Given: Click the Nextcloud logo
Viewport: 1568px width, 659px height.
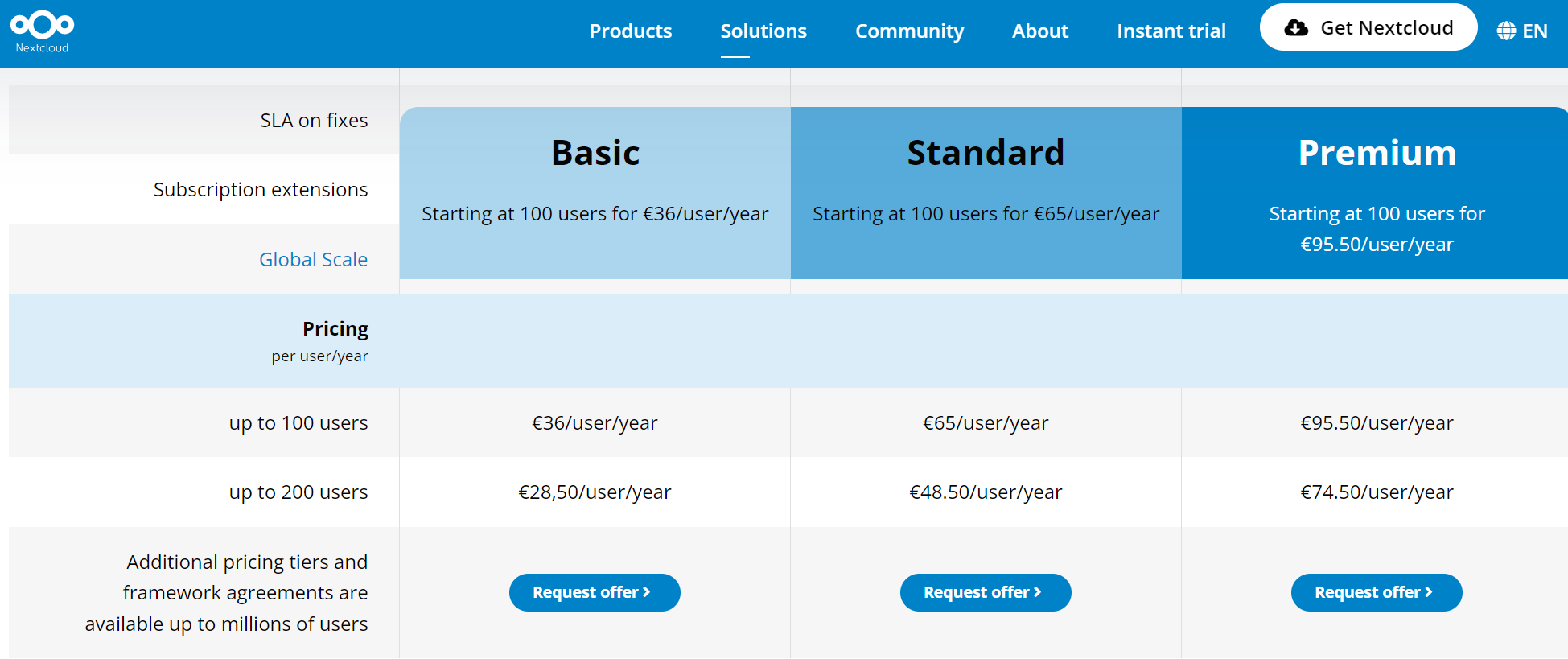Looking at the screenshot, I should point(42,31).
